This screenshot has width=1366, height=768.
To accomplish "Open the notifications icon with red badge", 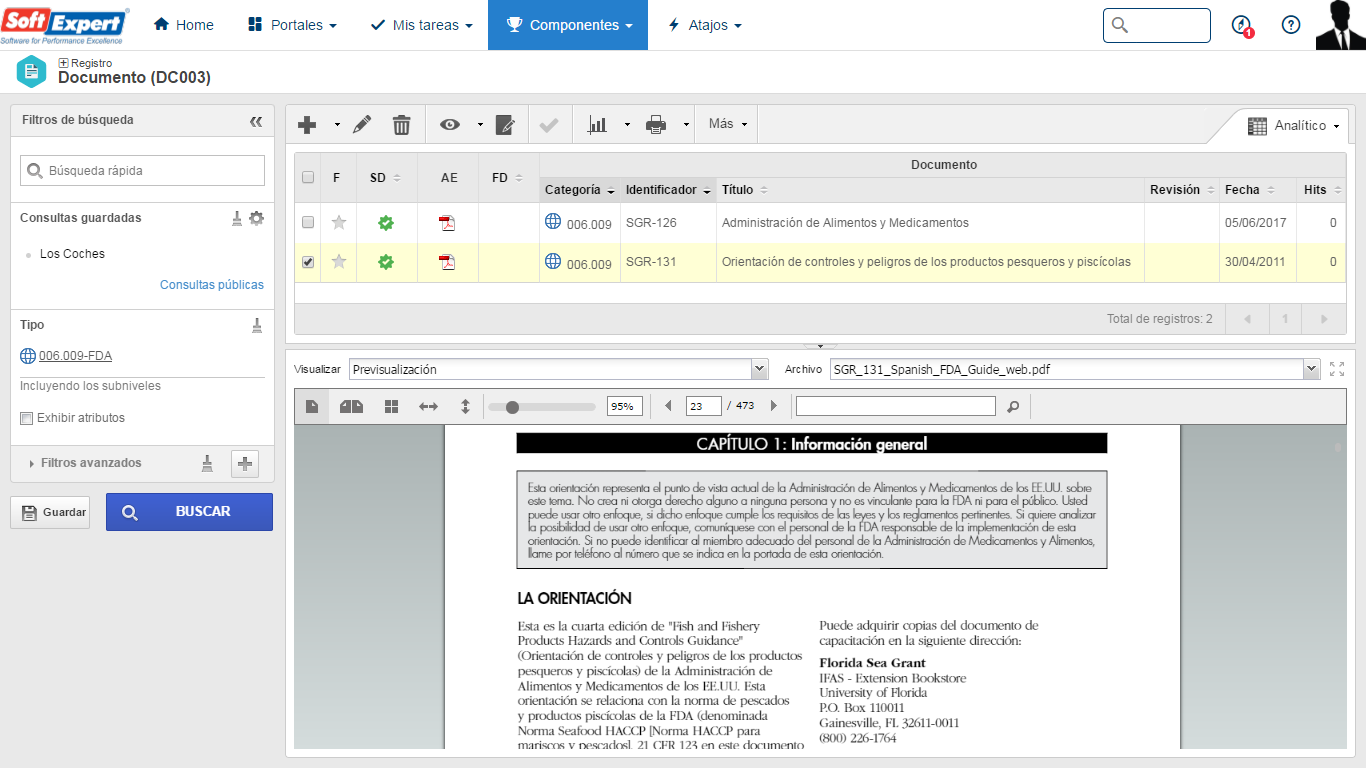I will click(1242, 26).
